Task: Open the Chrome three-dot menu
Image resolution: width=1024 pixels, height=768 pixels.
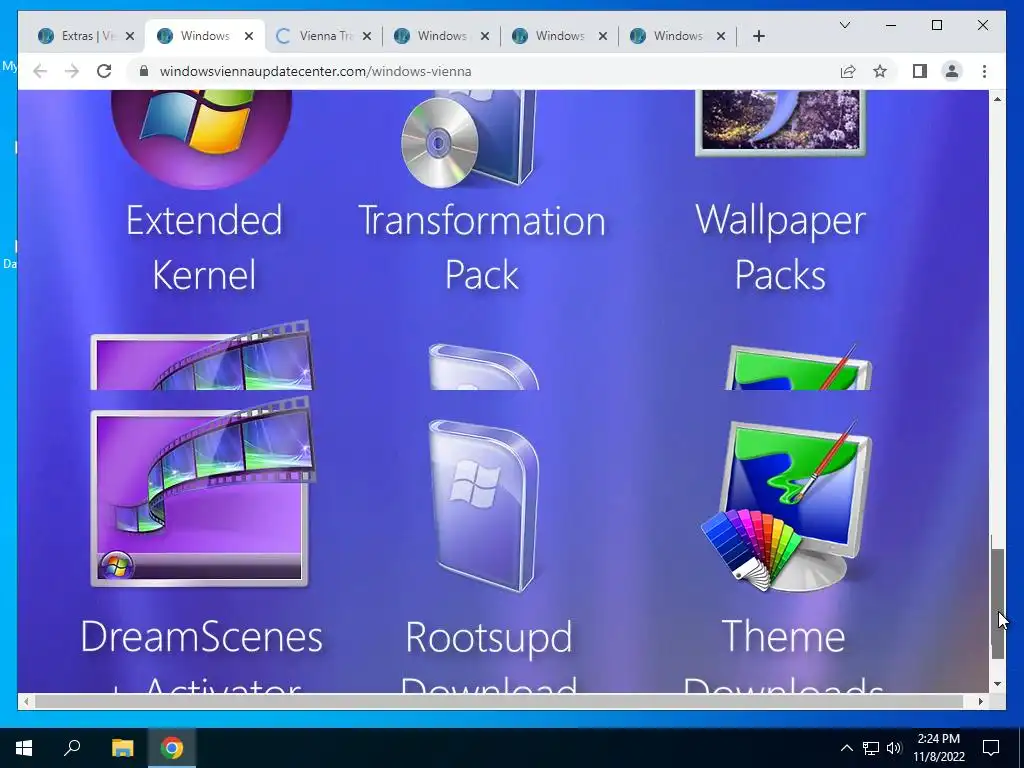Action: tap(984, 71)
